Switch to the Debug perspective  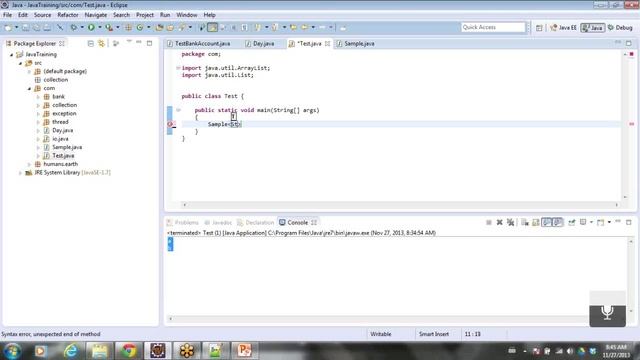tap(620, 28)
